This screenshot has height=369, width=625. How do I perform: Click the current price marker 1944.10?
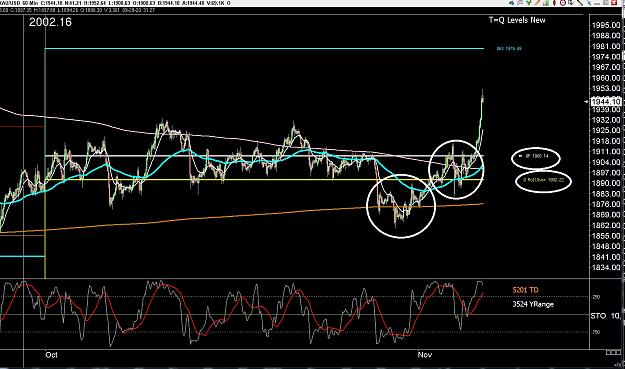[606, 102]
